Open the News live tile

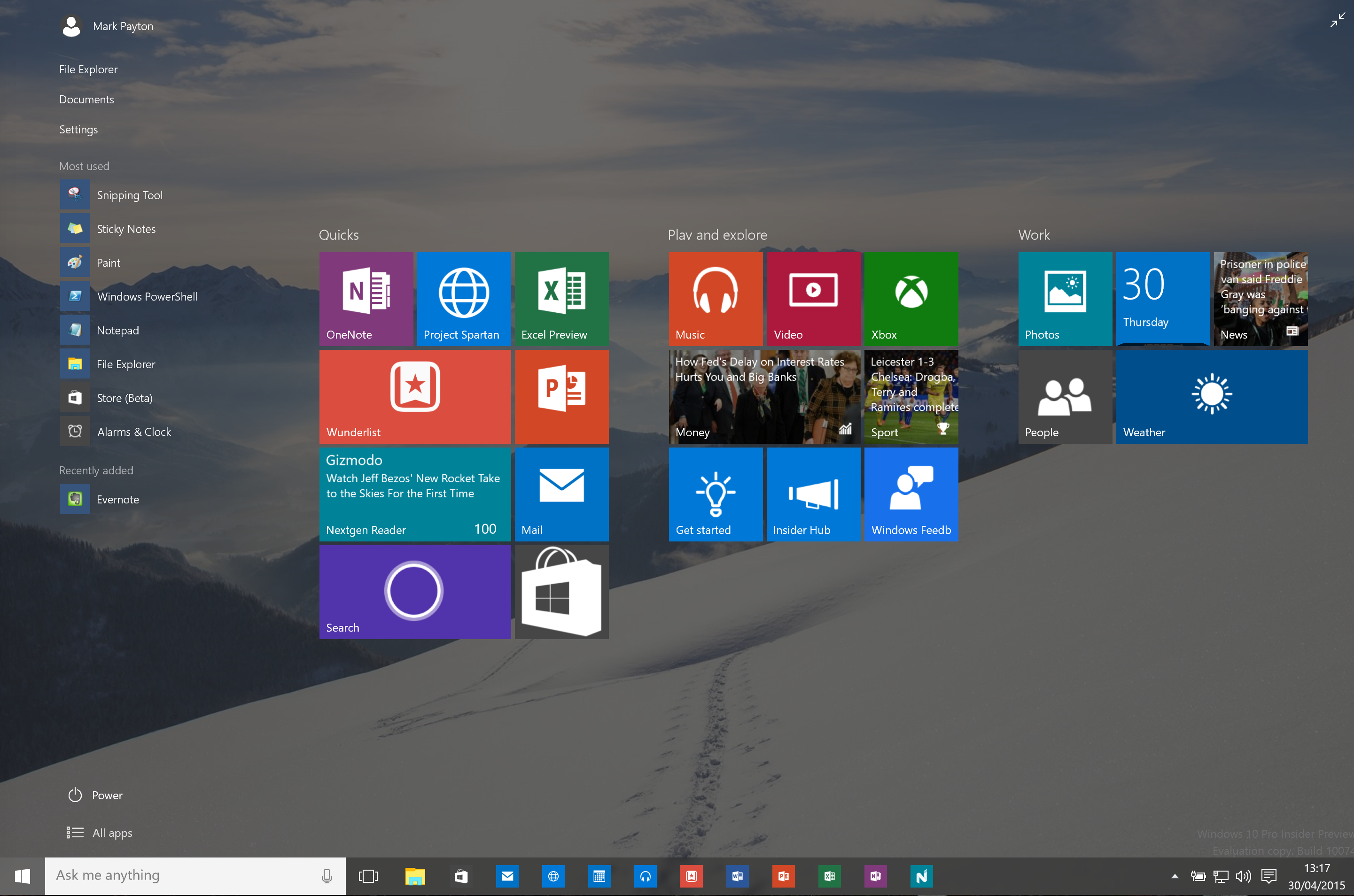(x=1261, y=299)
